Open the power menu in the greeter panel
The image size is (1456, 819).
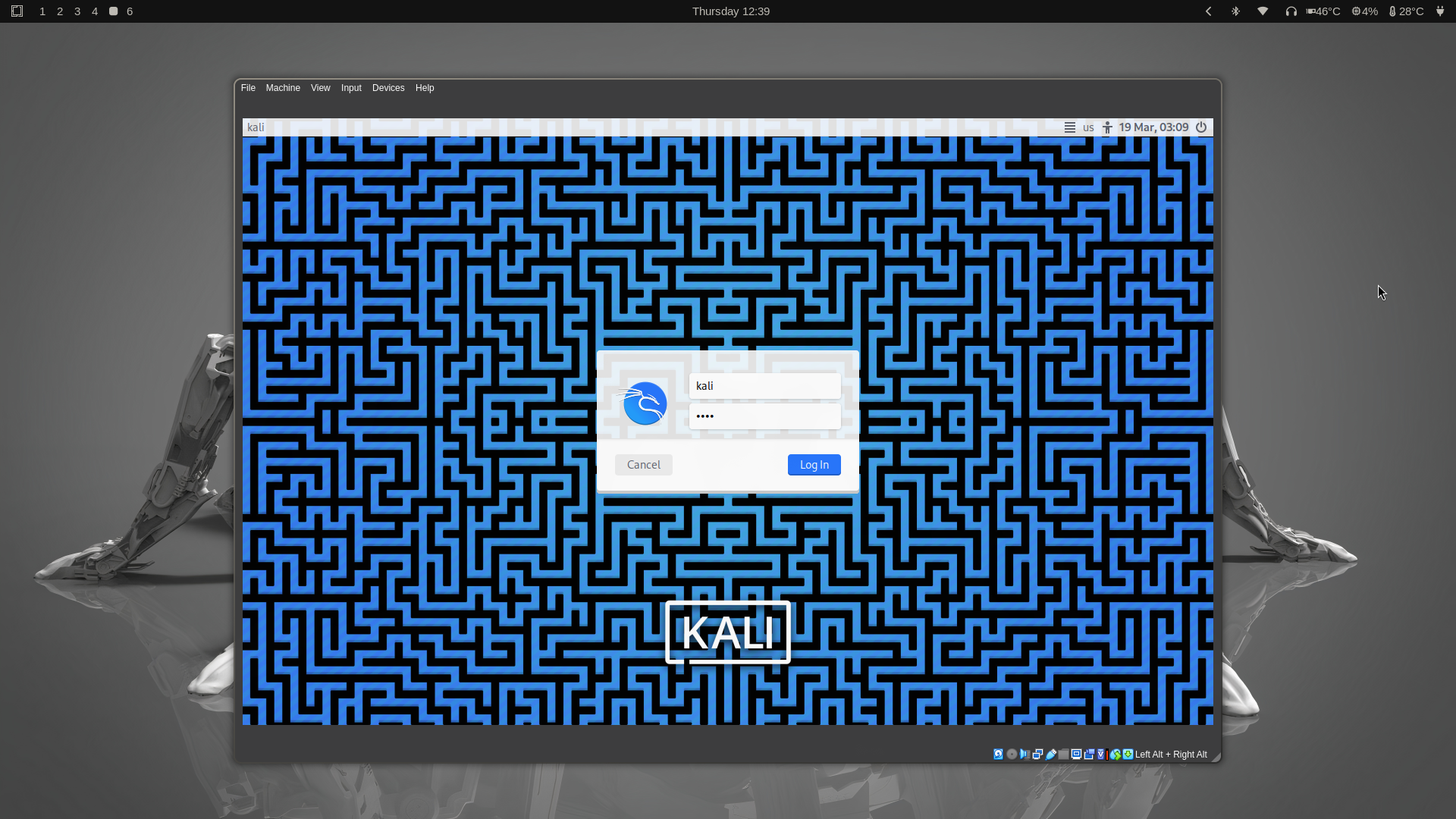[1201, 127]
